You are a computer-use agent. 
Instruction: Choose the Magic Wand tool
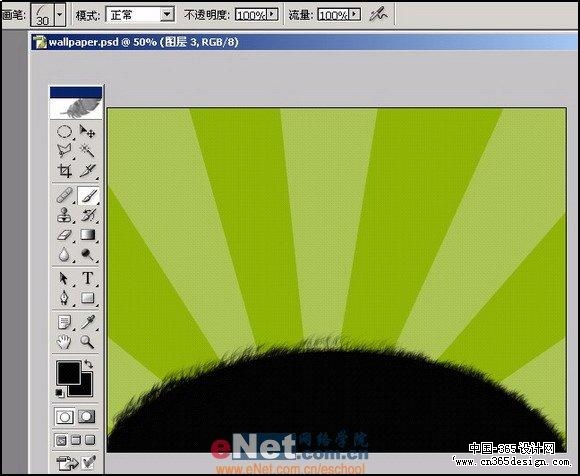tap(87, 150)
